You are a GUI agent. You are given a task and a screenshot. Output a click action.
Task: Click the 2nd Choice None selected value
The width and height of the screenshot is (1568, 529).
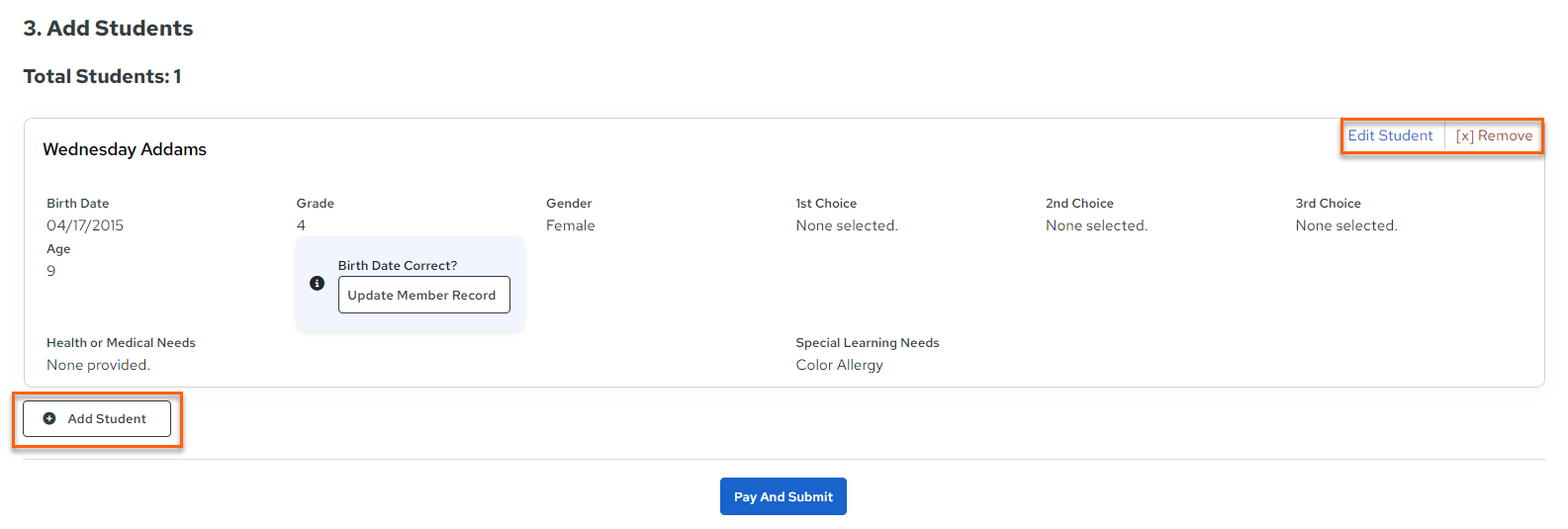pyautogui.click(x=1096, y=225)
